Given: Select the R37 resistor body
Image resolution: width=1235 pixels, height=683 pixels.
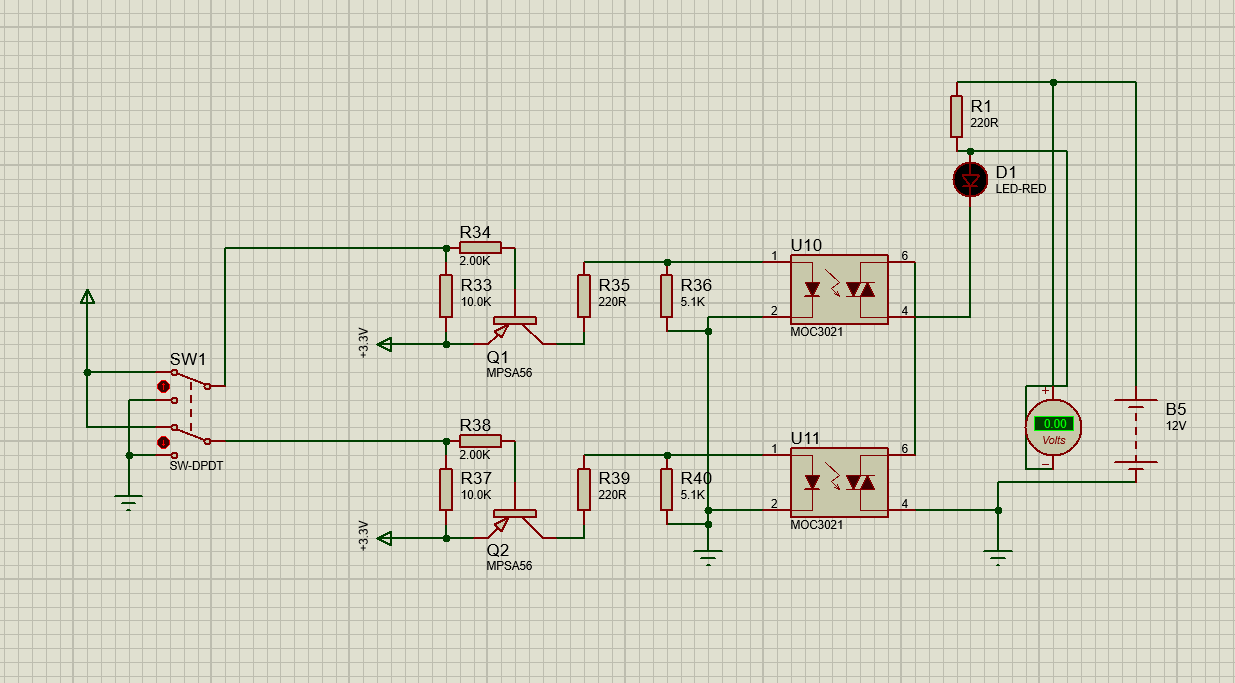Looking at the screenshot, I should [446, 489].
